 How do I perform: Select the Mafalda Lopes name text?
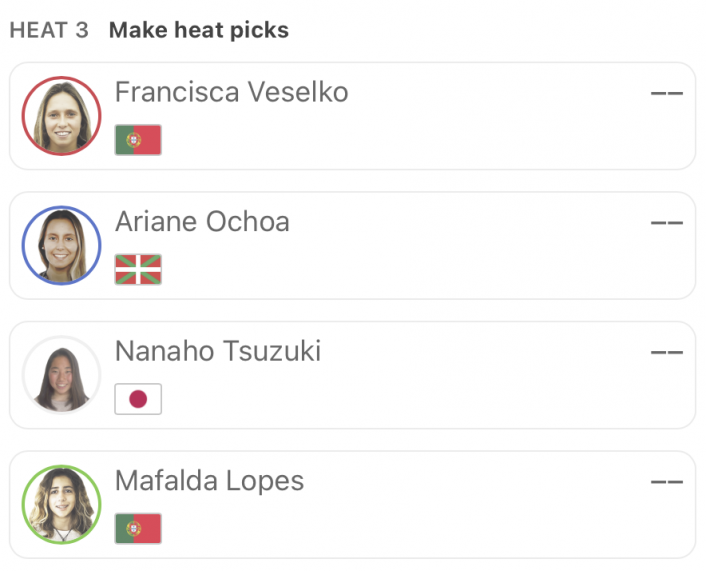[209, 481]
